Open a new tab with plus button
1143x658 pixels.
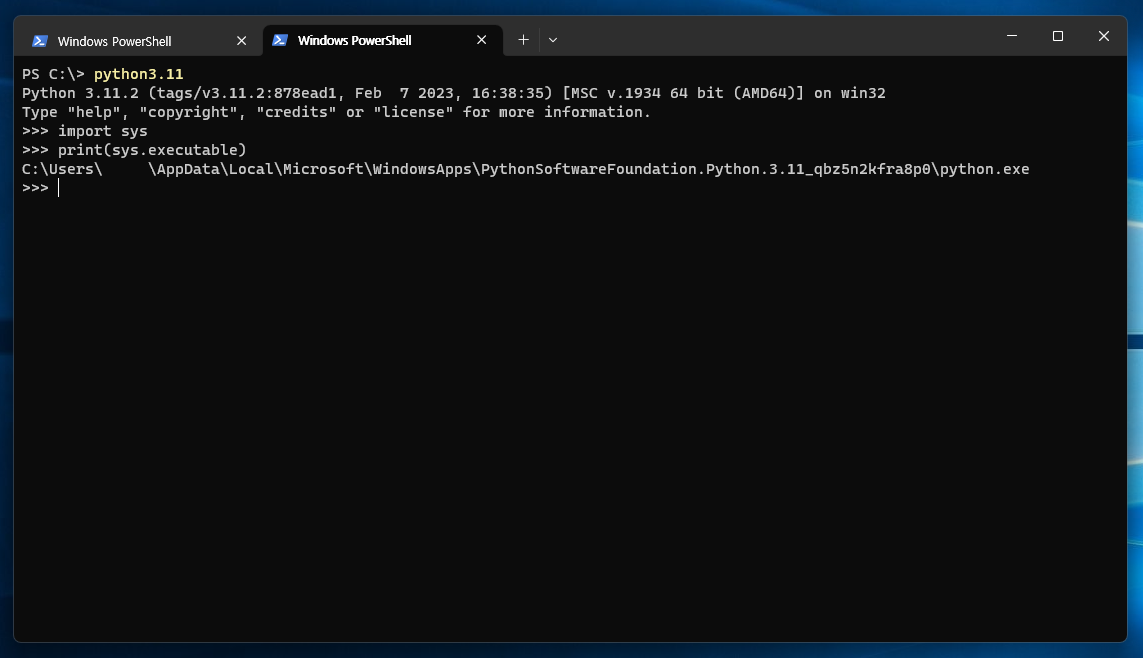(x=523, y=40)
